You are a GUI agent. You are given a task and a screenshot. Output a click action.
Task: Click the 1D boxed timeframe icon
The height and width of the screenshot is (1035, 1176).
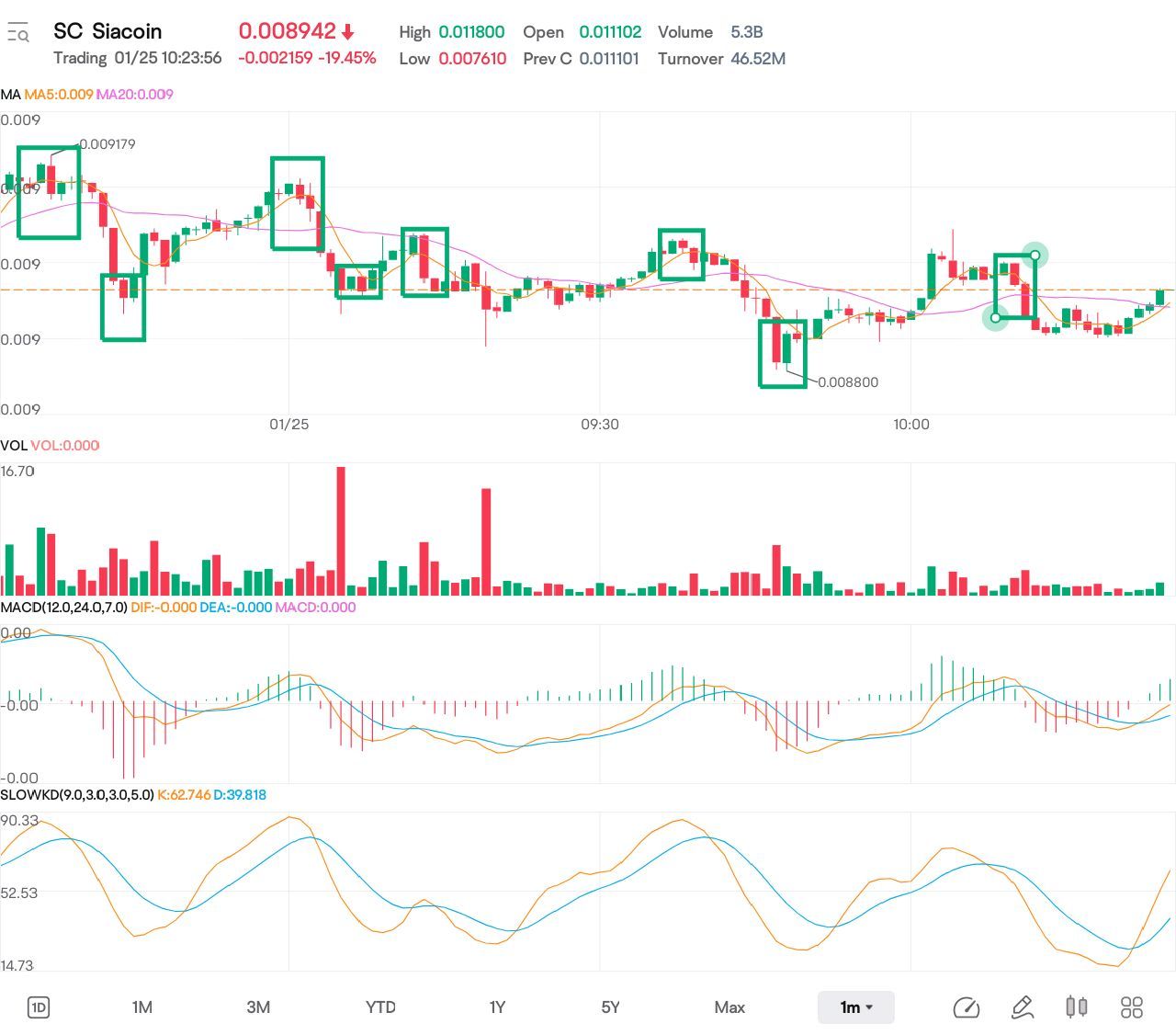coord(39,1007)
